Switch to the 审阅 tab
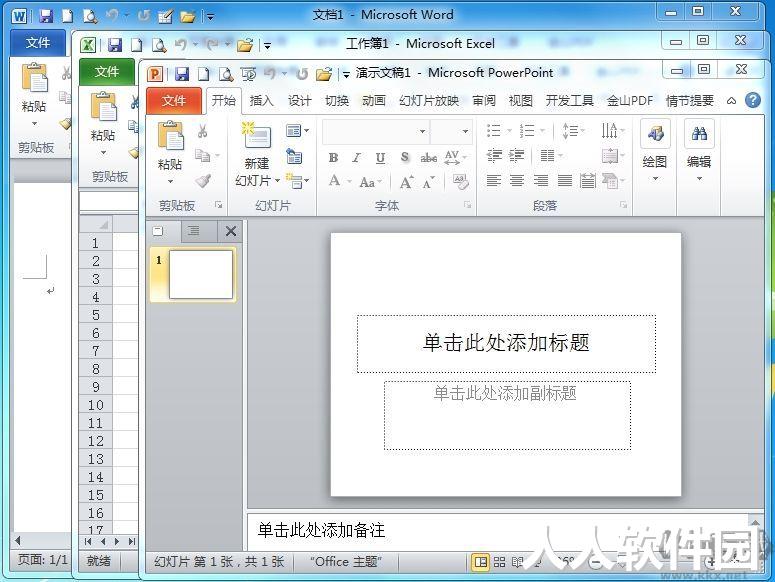The height and width of the screenshot is (582, 775). click(484, 101)
